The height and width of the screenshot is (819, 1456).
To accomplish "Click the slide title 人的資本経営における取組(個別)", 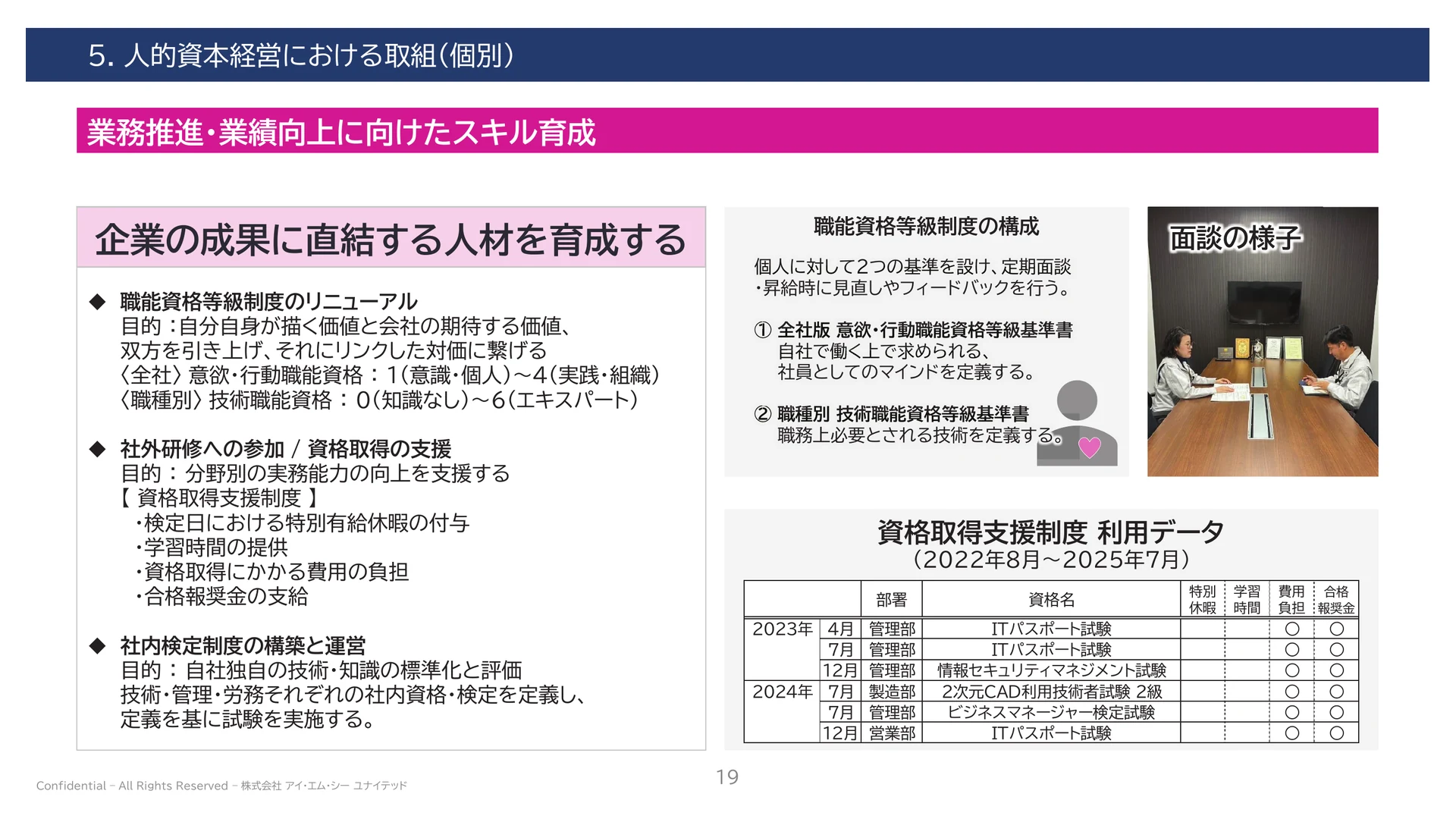I will click(x=301, y=55).
